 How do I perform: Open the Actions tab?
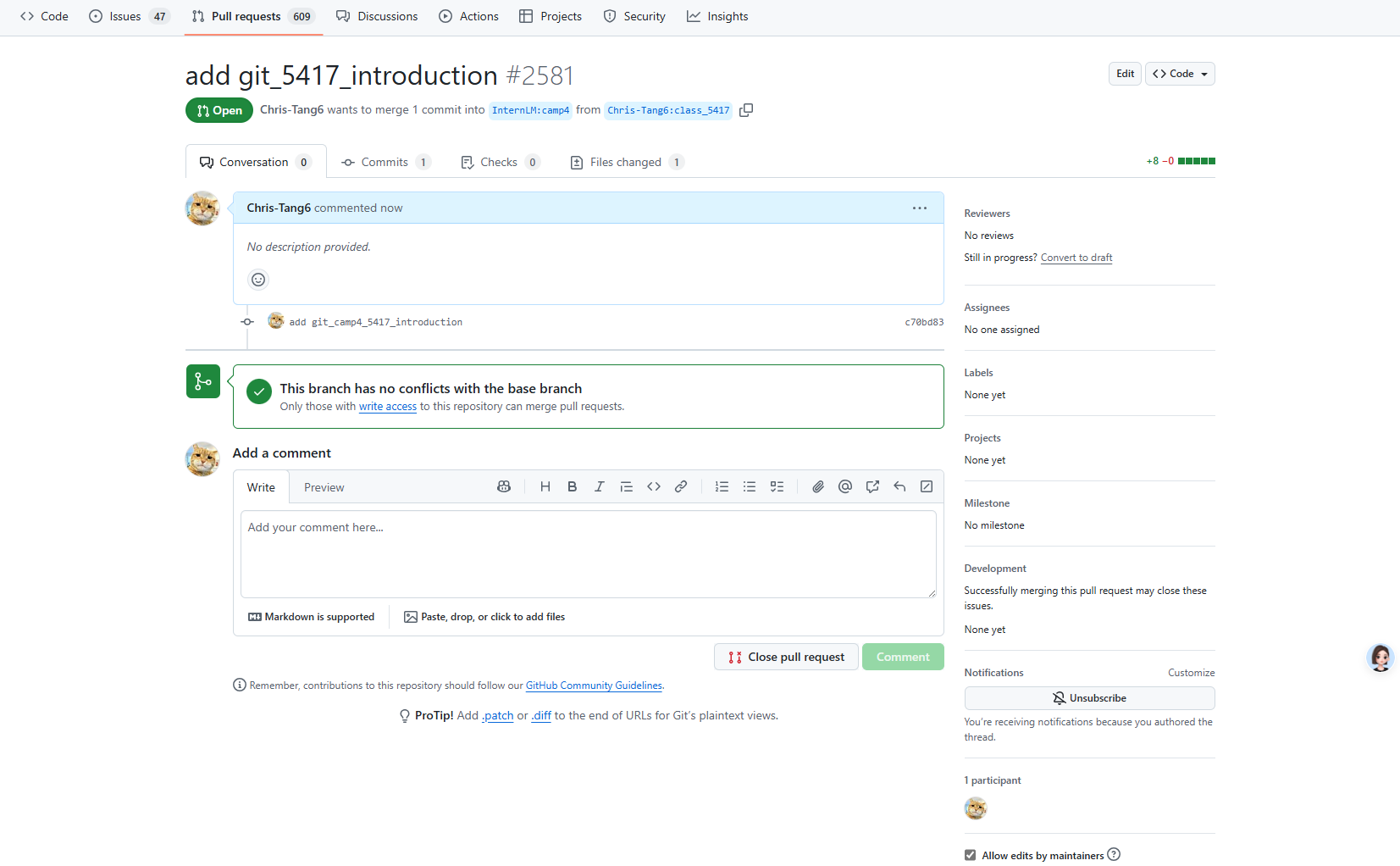click(468, 16)
